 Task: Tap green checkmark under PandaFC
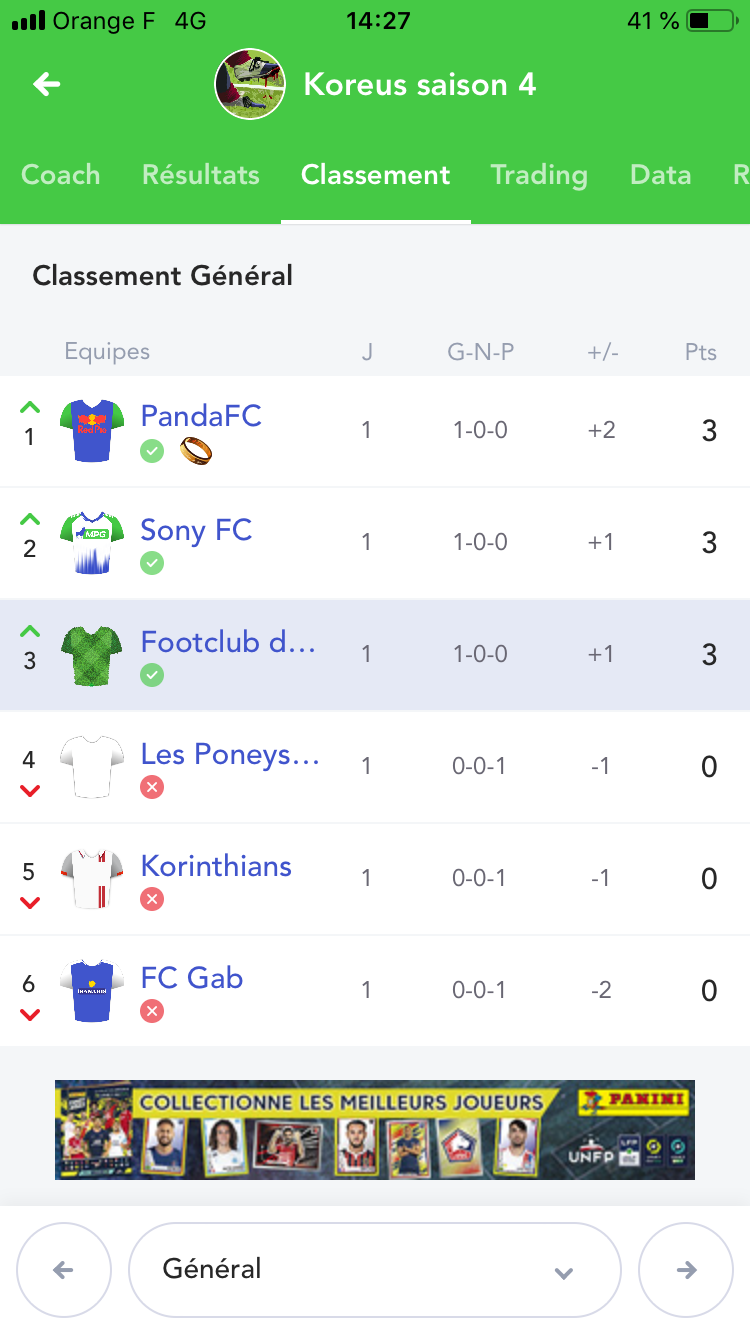pyautogui.click(x=152, y=452)
